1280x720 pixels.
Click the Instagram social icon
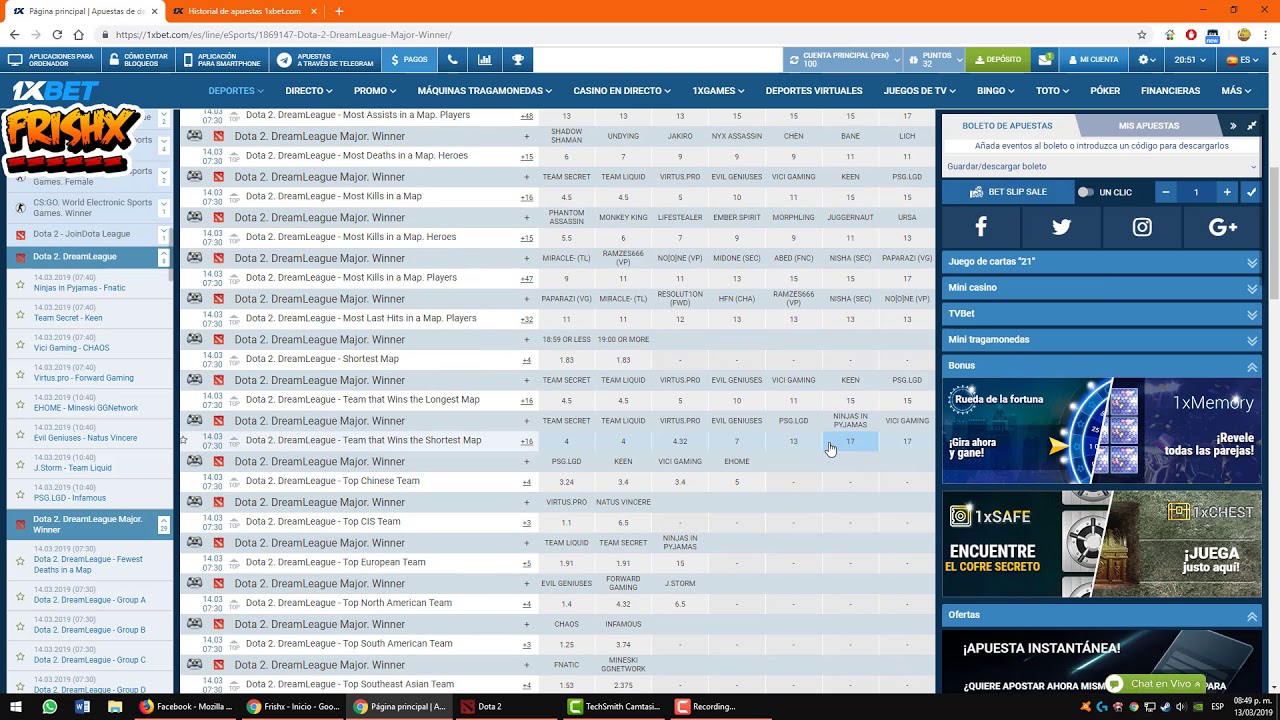[x=1142, y=228]
